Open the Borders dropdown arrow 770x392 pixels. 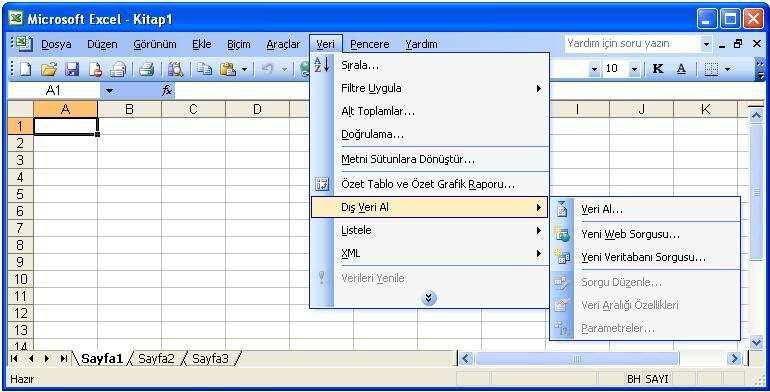728,69
